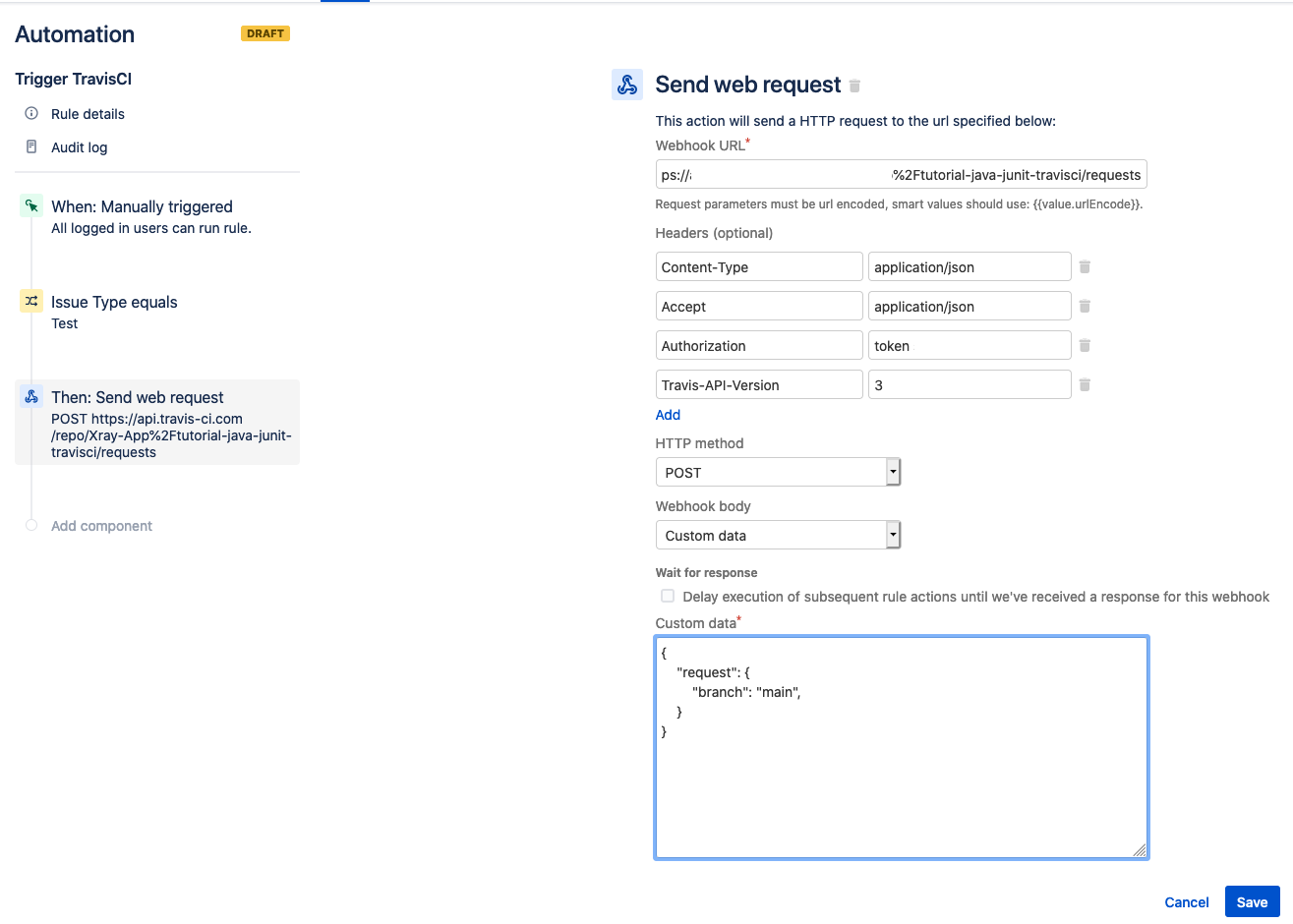Image resolution: width=1293 pixels, height=924 pixels.
Task: Remove the Travis-API-Version header row
Action: (x=1085, y=384)
